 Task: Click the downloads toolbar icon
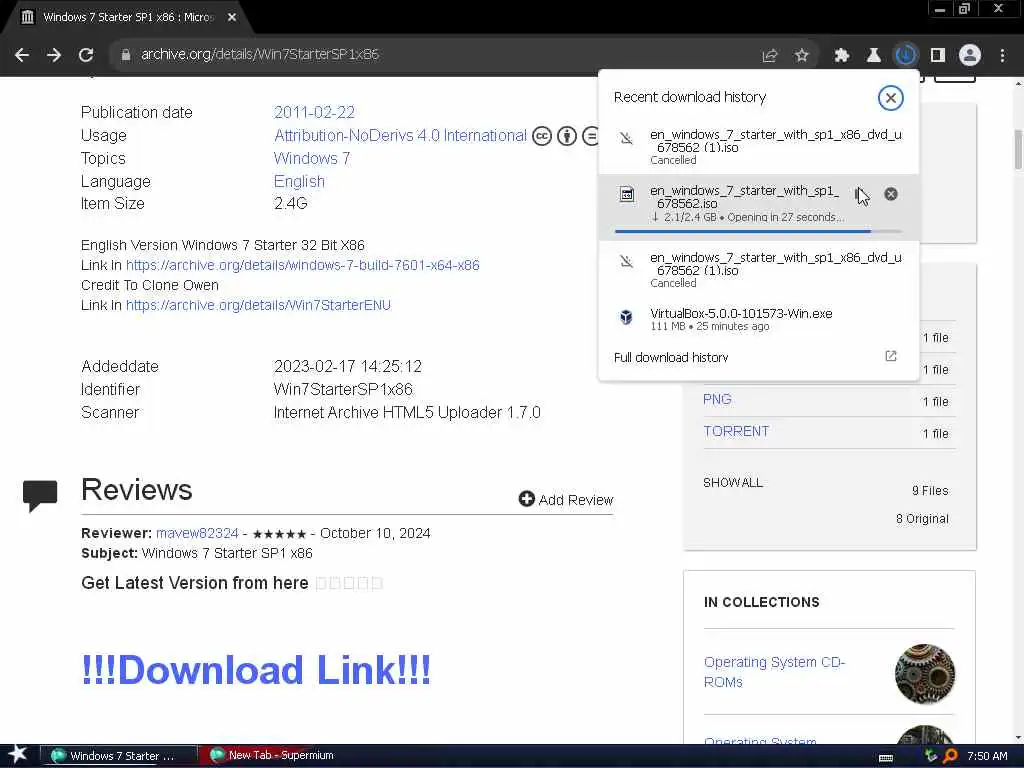pos(906,56)
